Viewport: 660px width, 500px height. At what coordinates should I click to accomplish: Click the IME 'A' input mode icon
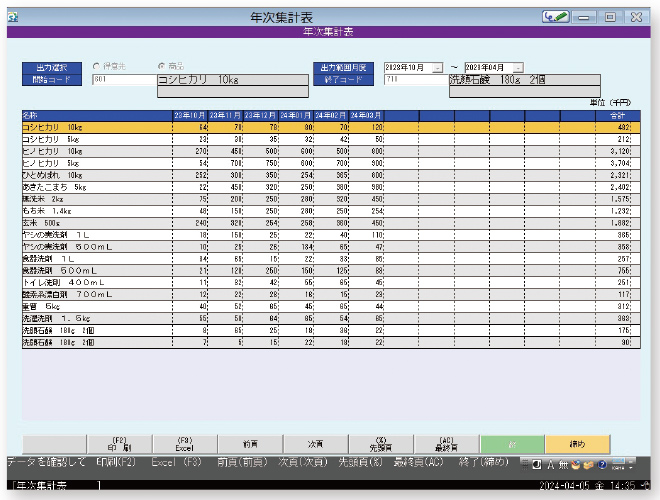pyautogui.click(x=551, y=465)
